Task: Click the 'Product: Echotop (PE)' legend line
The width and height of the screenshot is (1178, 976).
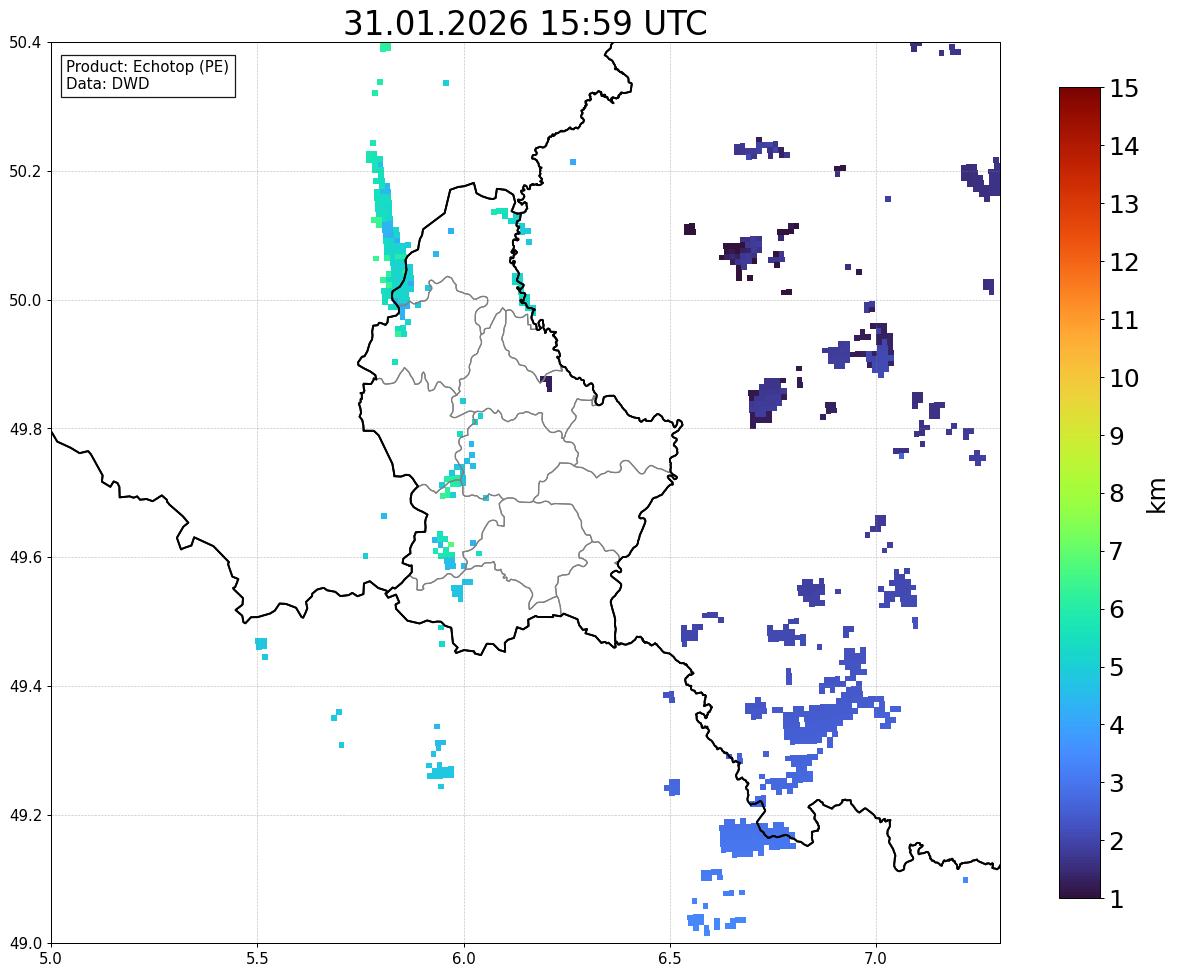Action: (x=147, y=67)
